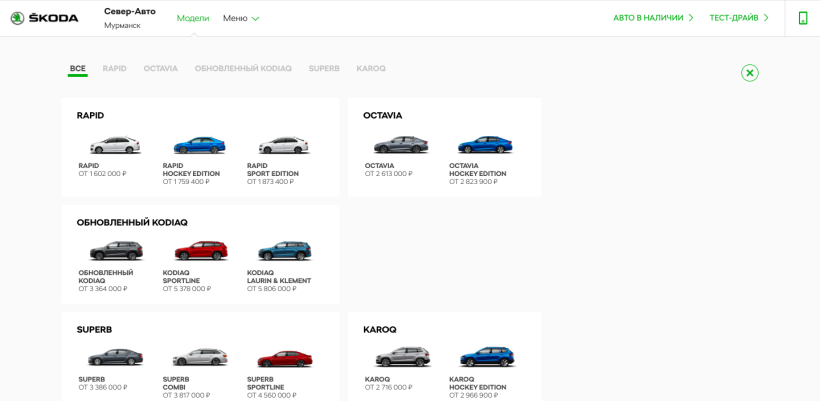This screenshot has height=401, width=820.
Task: Click the OCTAVIA section heading
Action: tap(383, 116)
